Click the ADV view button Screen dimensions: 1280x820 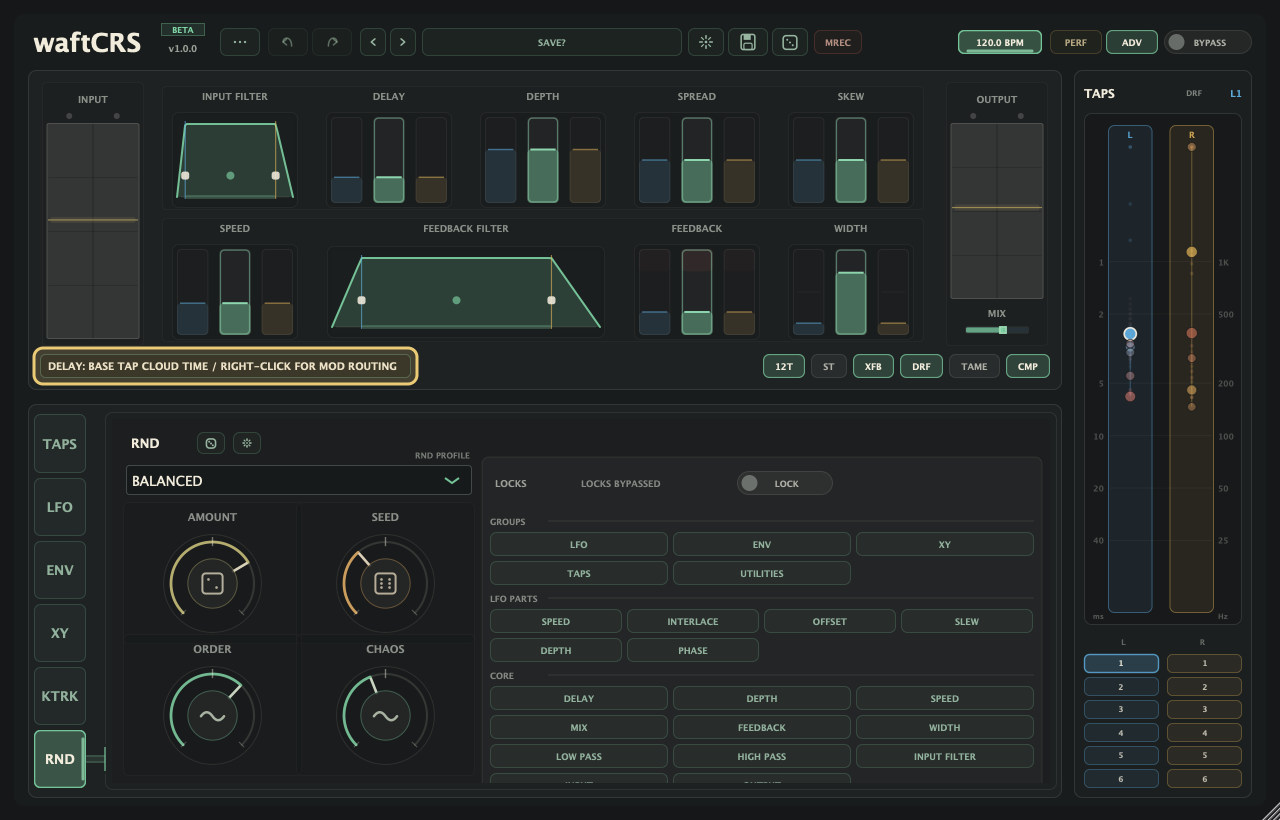1132,42
